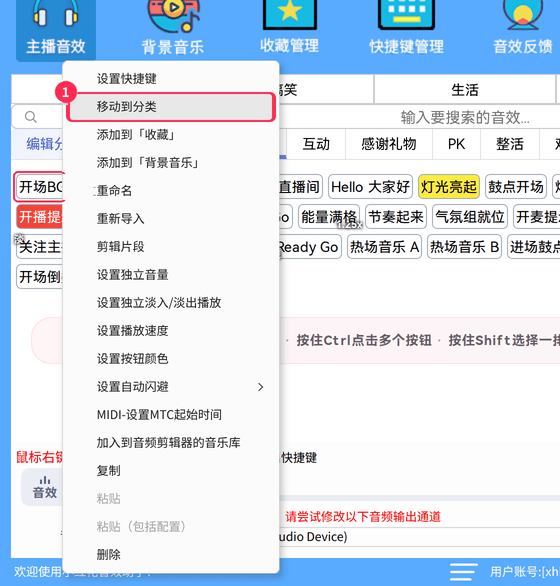Expand the 设置自动闪避 submenu arrow

coord(261,387)
